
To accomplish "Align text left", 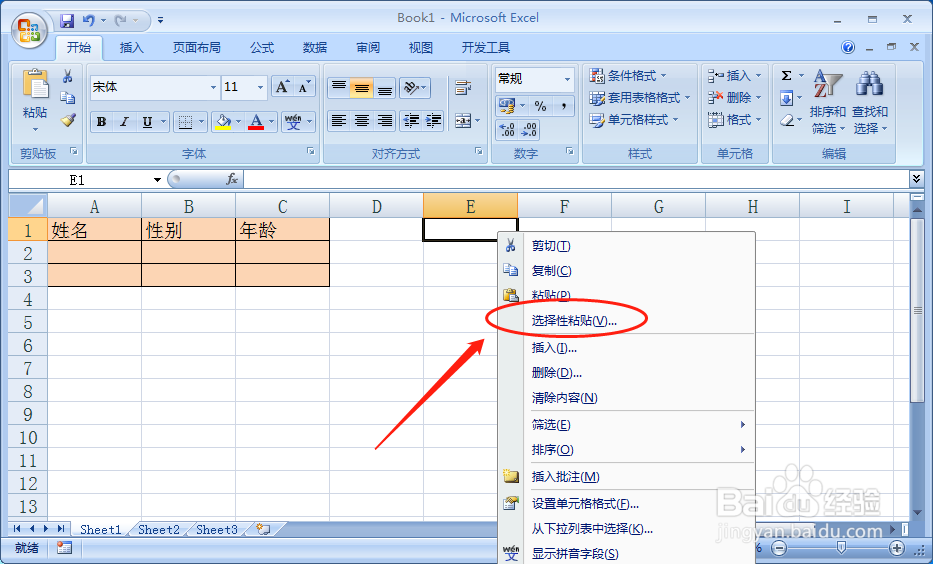I will [x=339, y=121].
